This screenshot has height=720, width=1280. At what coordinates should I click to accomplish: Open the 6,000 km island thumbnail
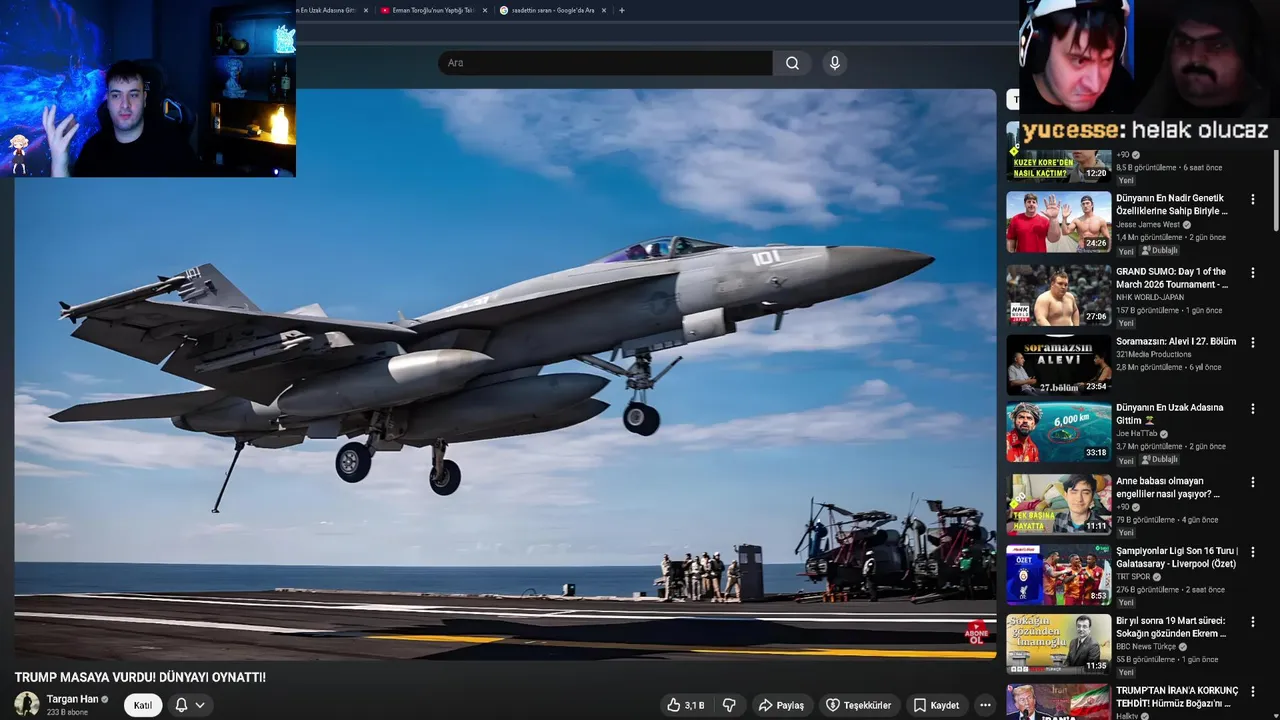(1058, 432)
